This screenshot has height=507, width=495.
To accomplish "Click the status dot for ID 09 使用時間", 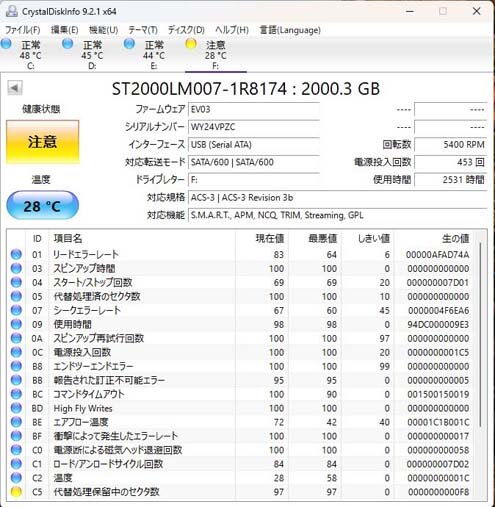I will [x=16, y=324].
